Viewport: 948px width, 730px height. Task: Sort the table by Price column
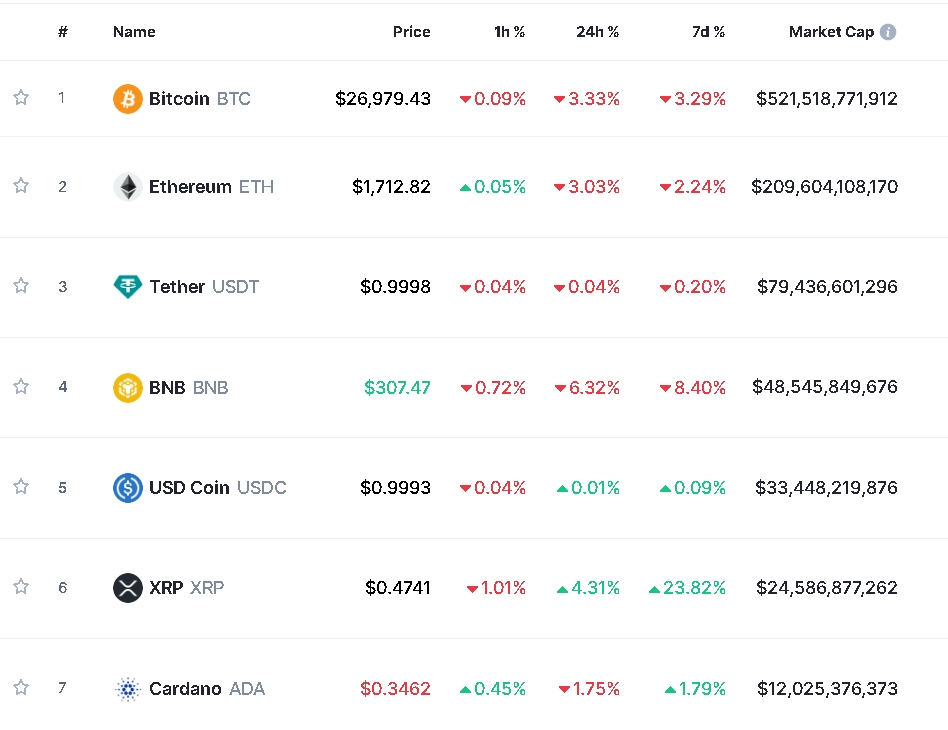[x=411, y=32]
